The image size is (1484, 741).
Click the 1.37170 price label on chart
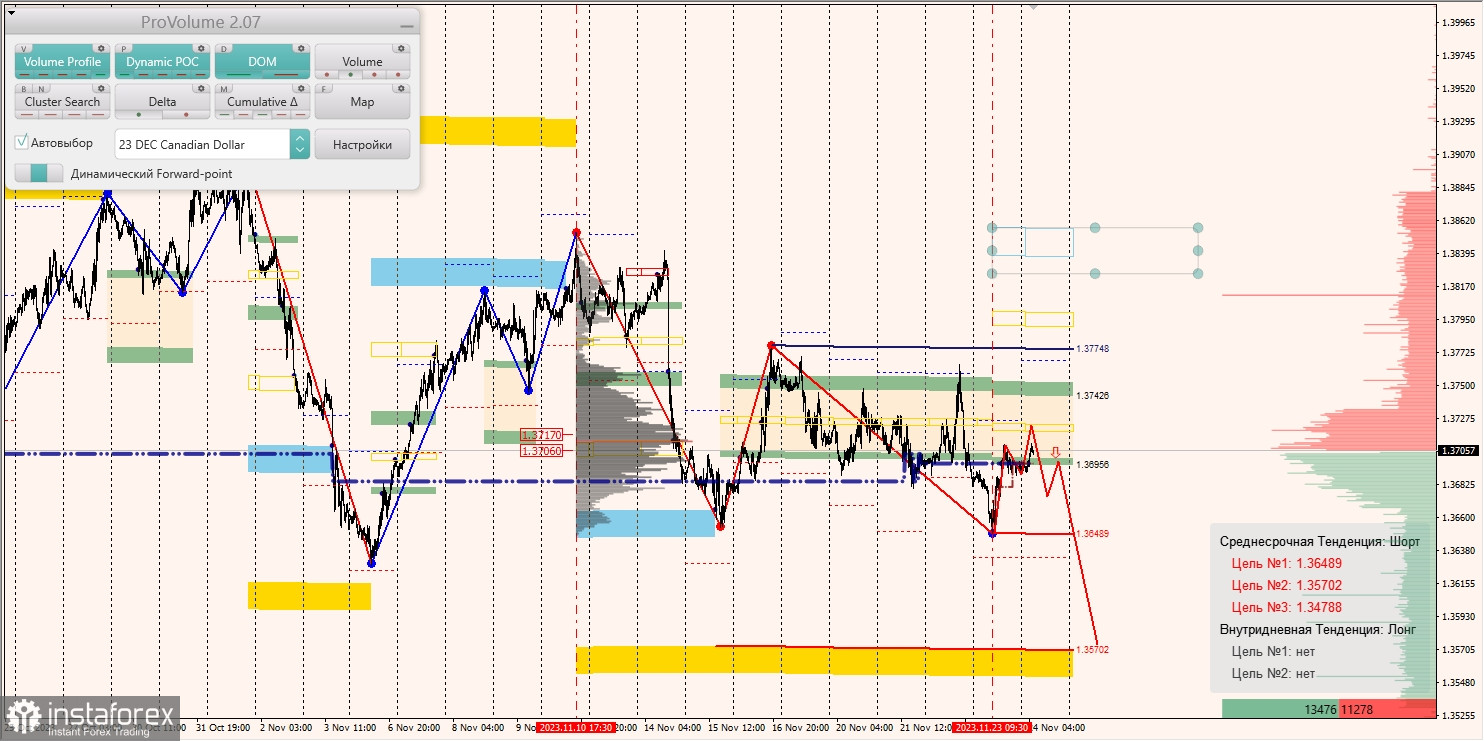click(x=542, y=436)
